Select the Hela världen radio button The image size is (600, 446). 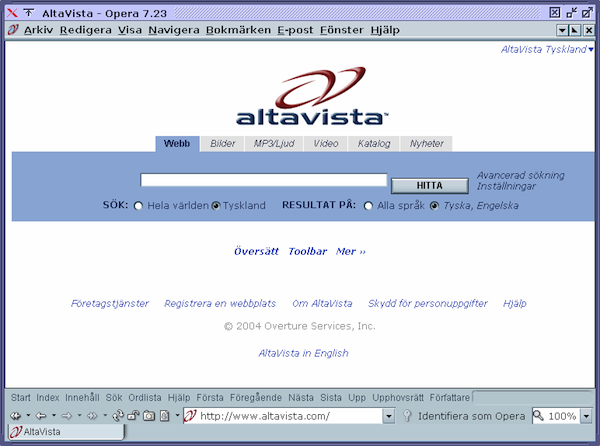click(x=138, y=206)
